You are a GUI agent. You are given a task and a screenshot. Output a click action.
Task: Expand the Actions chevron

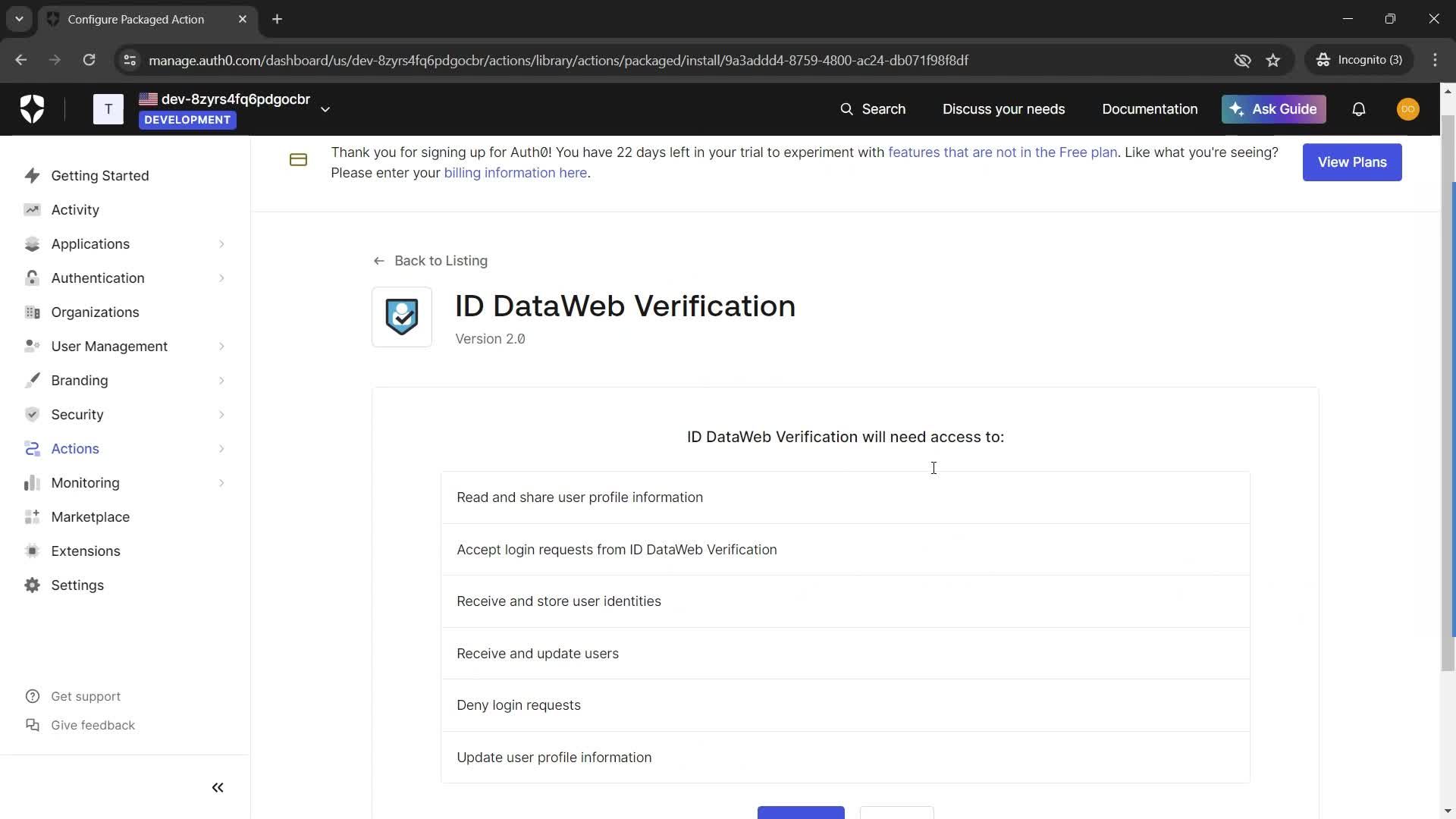[221, 449]
